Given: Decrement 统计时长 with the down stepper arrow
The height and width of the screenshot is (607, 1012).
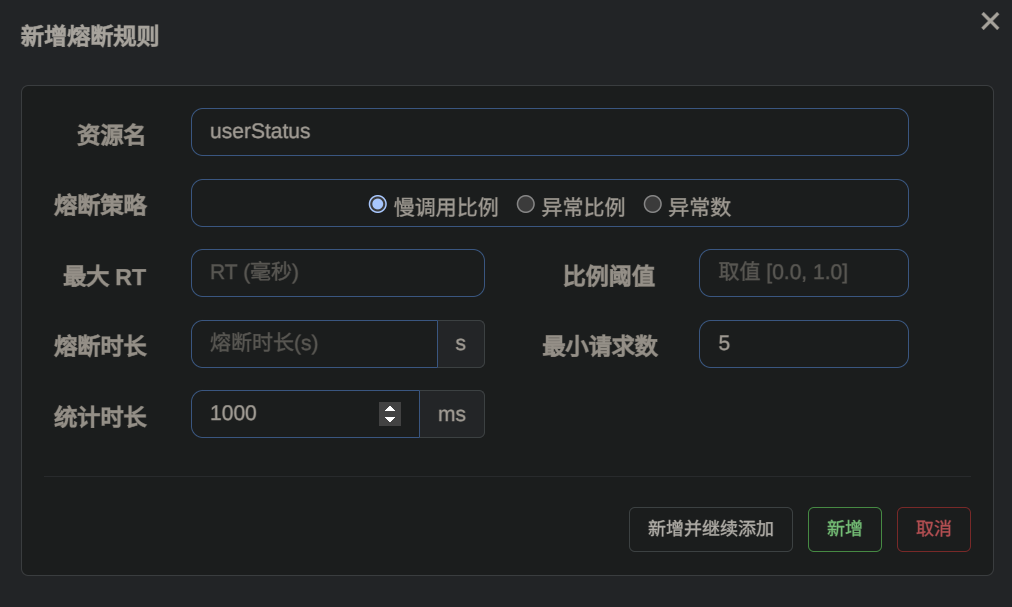Looking at the screenshot, I should [390, 420].
